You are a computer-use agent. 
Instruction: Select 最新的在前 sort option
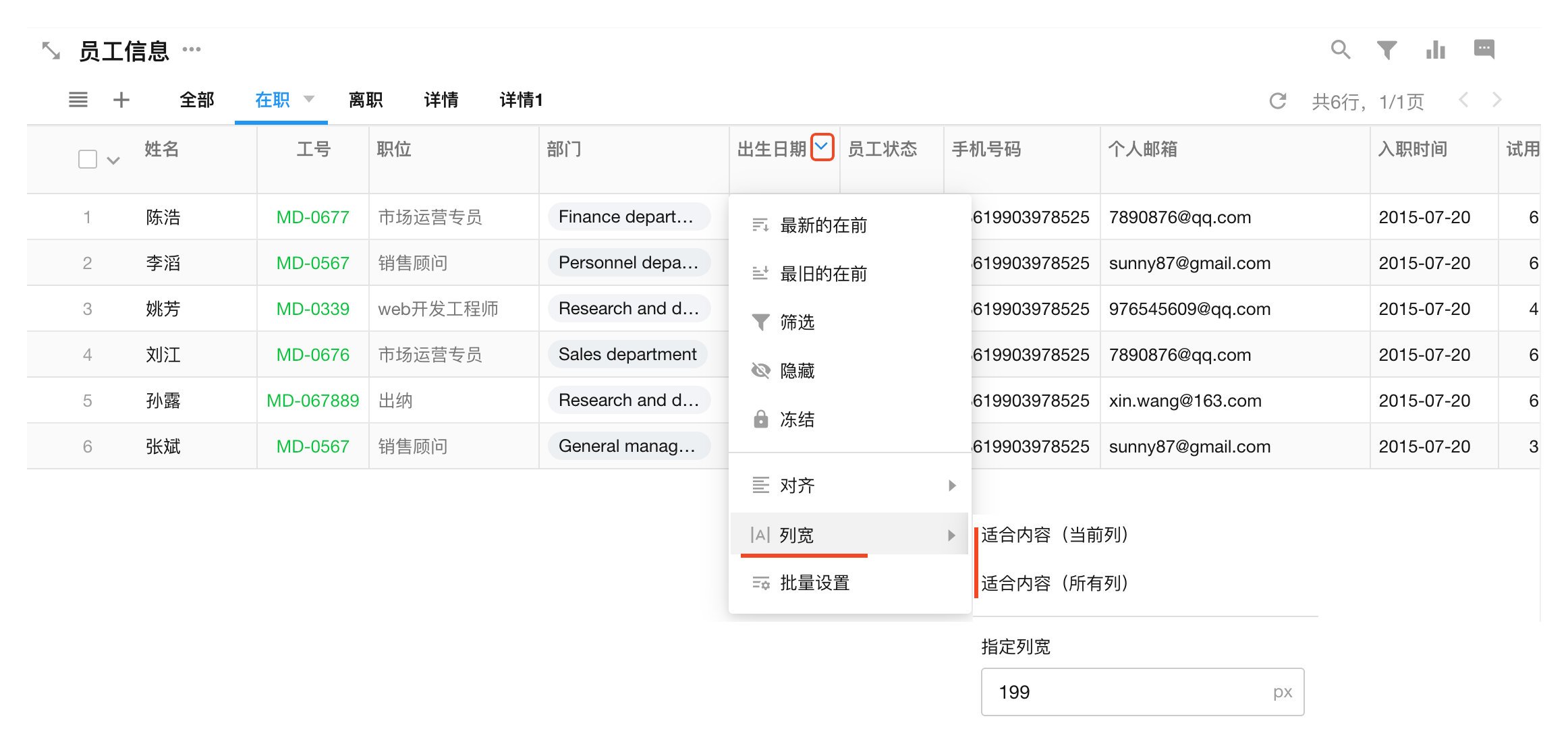click(x=823, y=225)
